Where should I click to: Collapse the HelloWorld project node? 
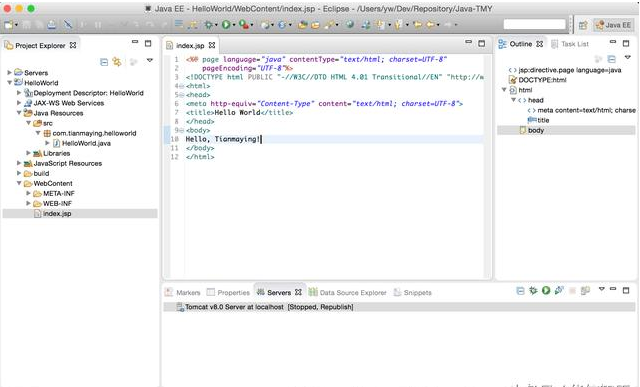coord(9,82)
